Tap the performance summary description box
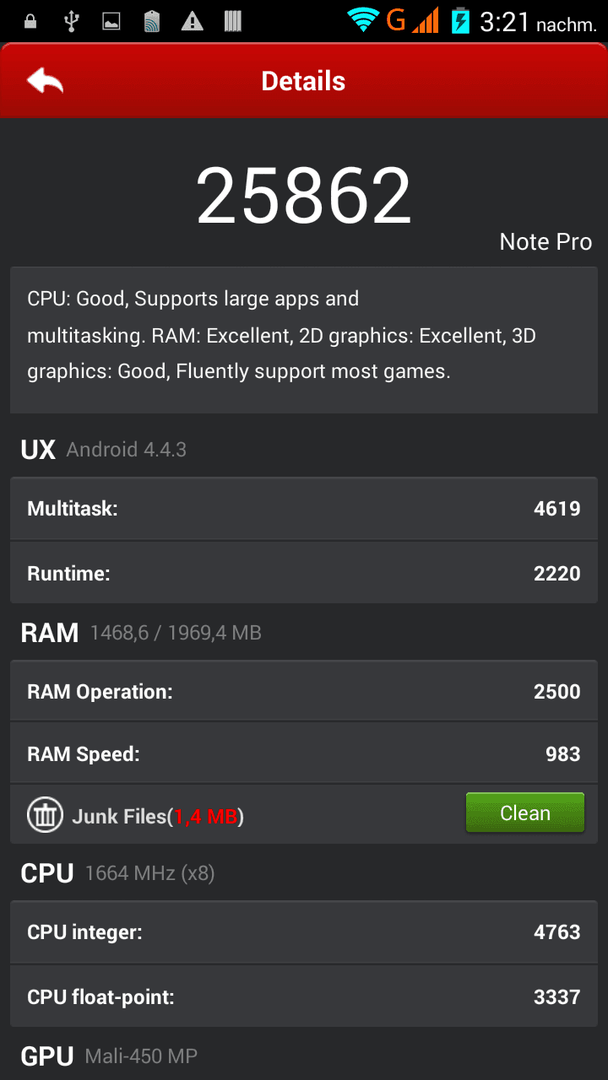The width and height of the screenshot is (608, 1080). tap(304, 340)
